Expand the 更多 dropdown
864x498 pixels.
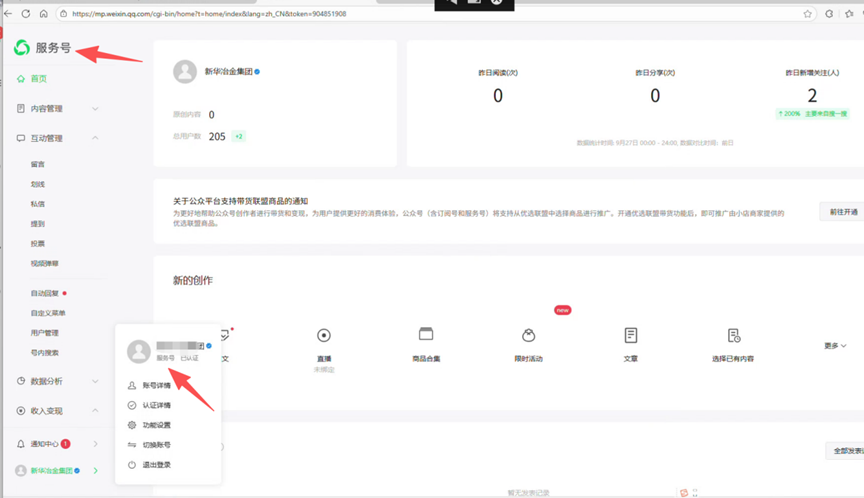(x=835, y=346)
